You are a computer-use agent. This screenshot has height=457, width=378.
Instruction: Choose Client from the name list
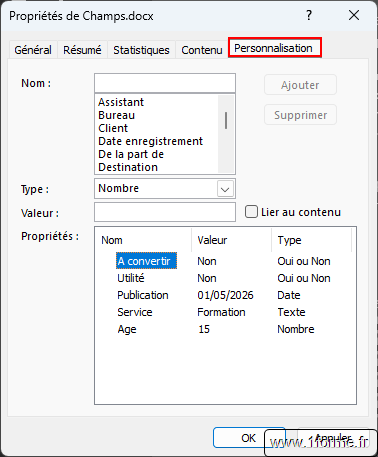113,128
